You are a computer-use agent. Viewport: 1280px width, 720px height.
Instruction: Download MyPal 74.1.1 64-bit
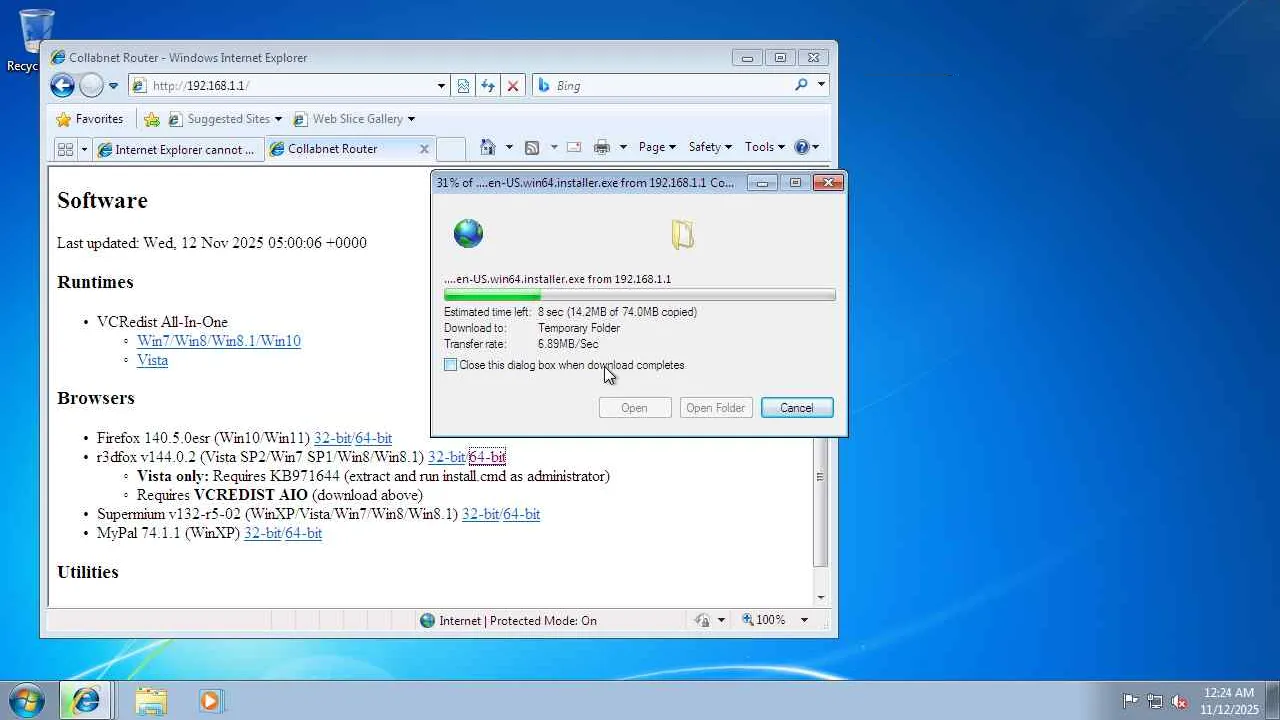pyautogui.click(x=304, y=533)
